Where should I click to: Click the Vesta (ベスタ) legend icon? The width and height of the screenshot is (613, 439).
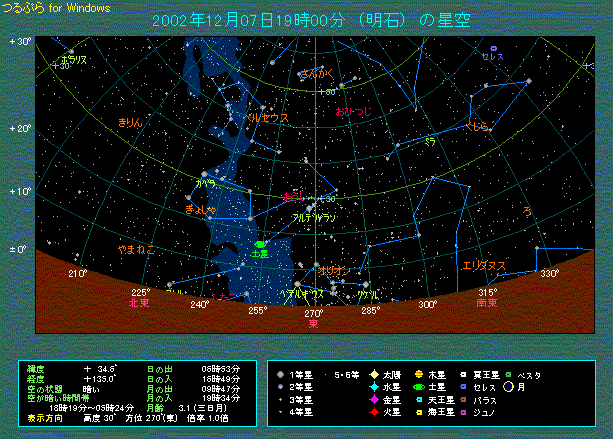pyautogui.click(x=508, y=375)
